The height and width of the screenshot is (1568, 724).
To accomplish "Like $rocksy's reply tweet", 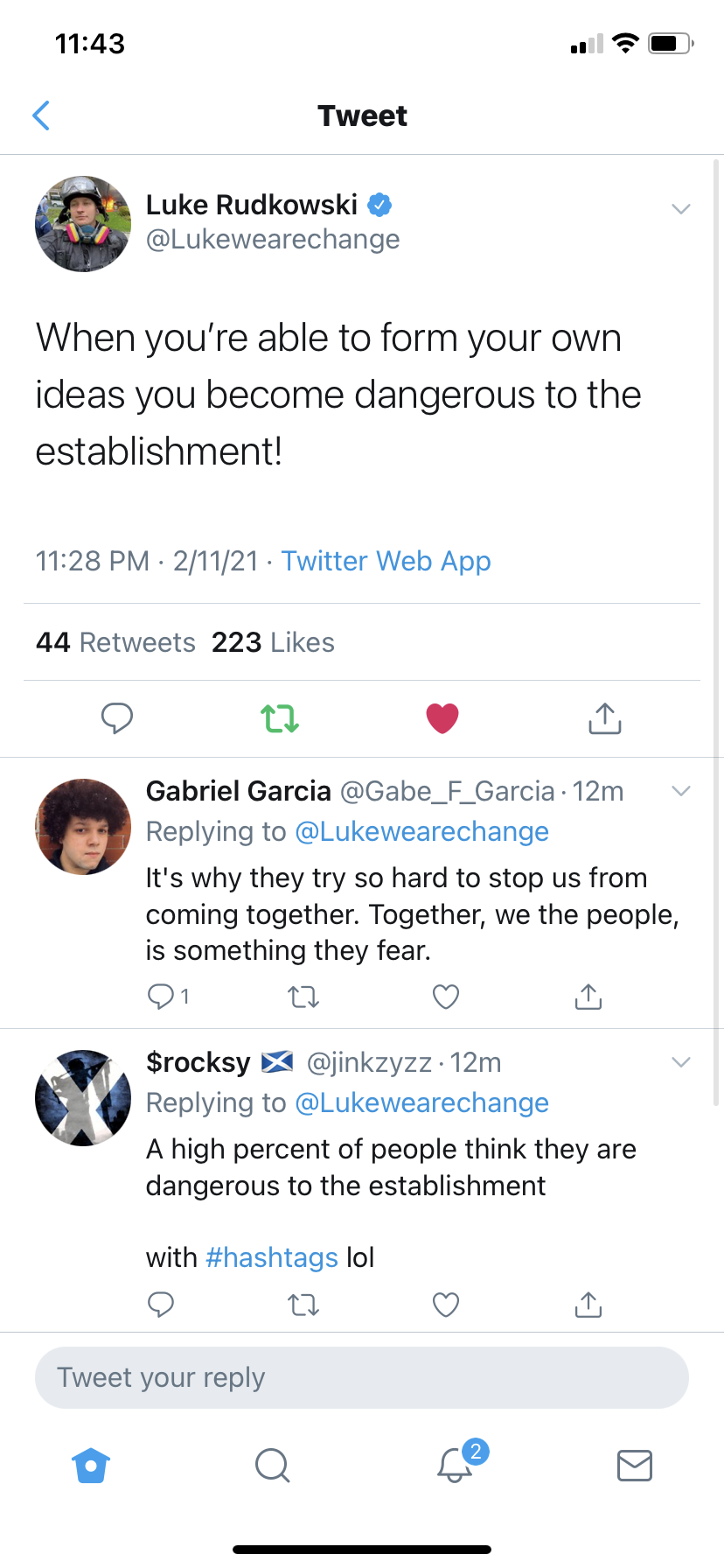I will (x=446, y=1305).
